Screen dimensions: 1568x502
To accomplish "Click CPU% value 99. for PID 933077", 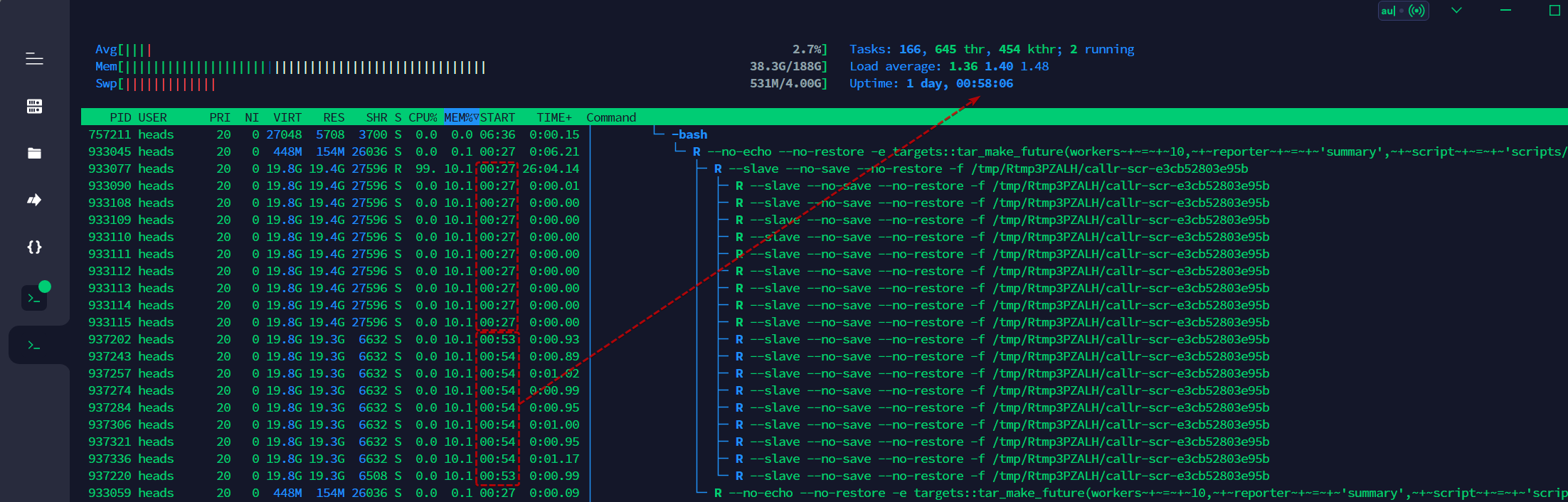I will pyautogui.click(x=426, y=169).
